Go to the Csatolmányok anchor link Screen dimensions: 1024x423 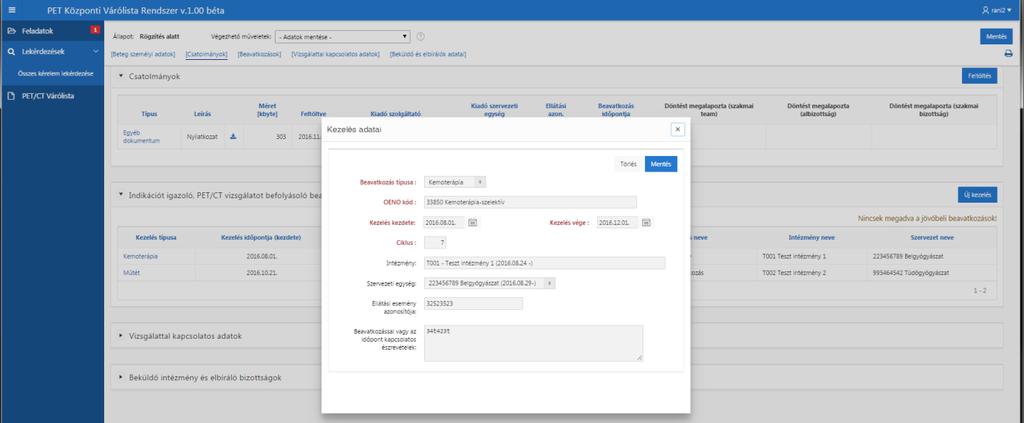[206, 54]
